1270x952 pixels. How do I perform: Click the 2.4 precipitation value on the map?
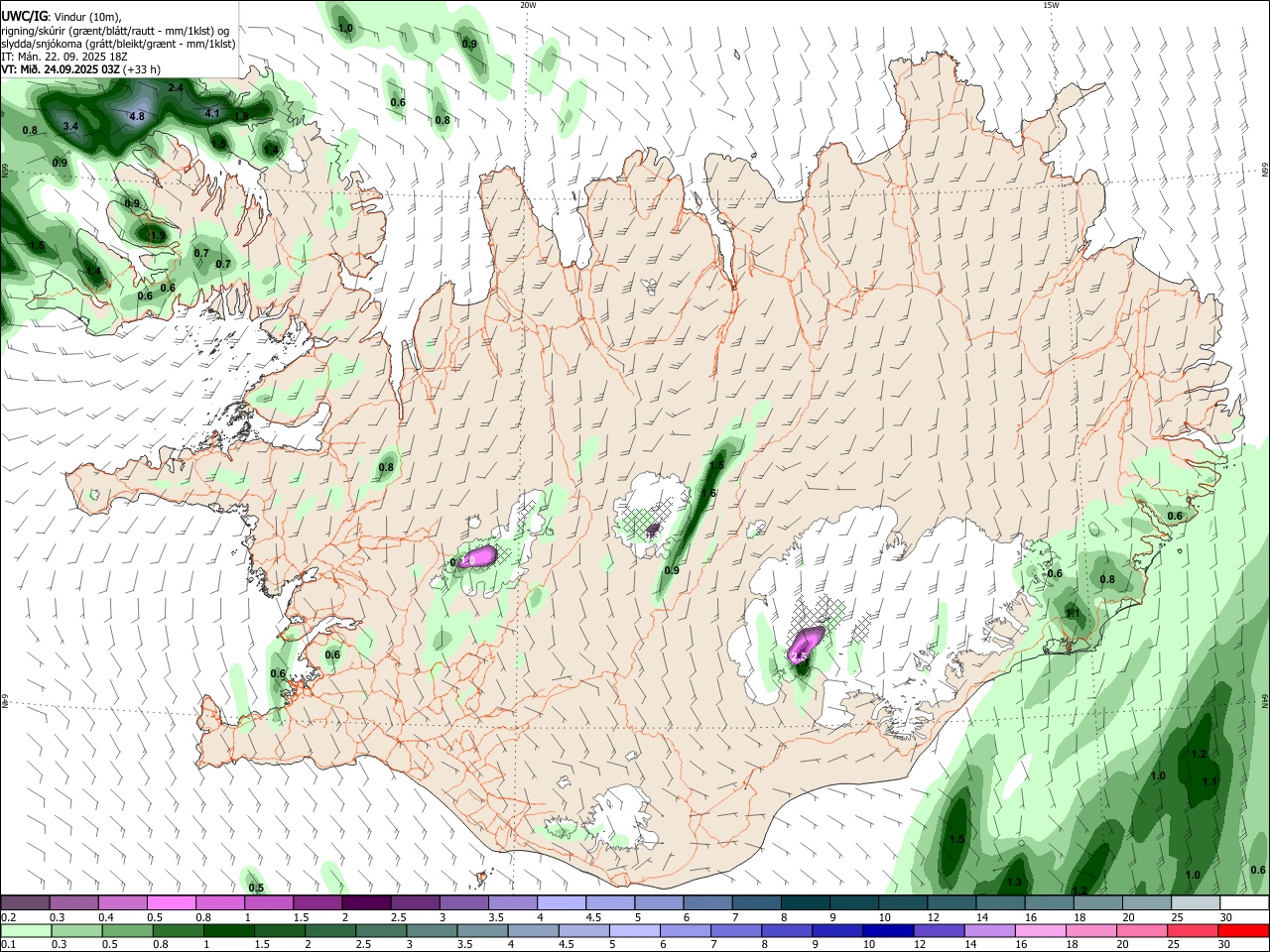coord(176,87)
